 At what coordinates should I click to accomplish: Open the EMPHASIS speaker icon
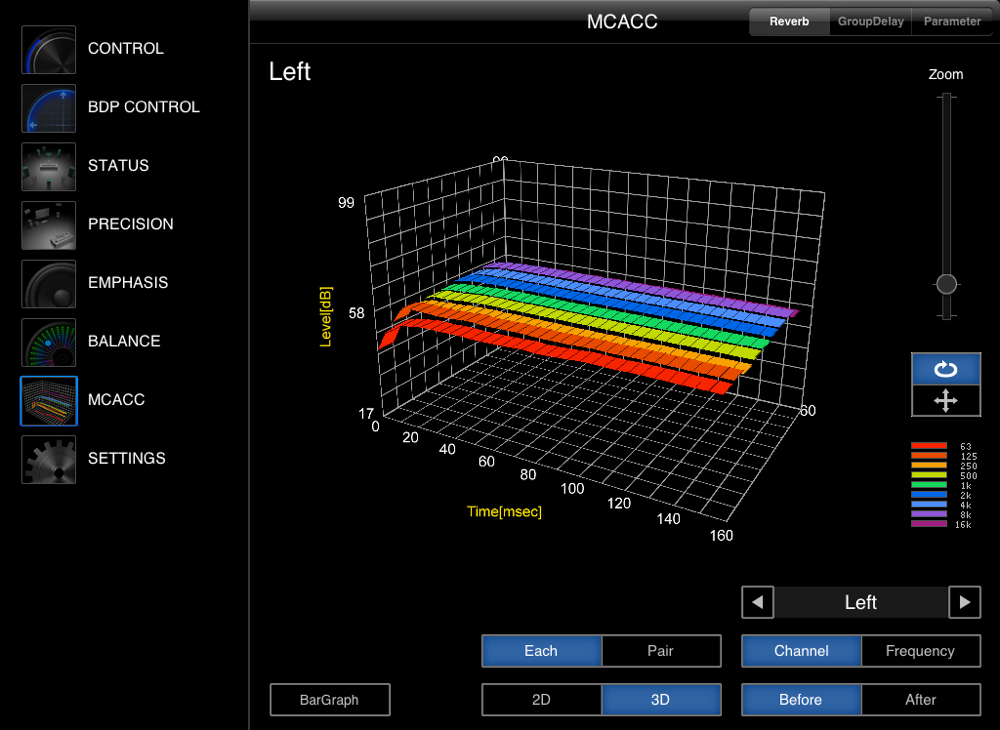click(48, 284)
